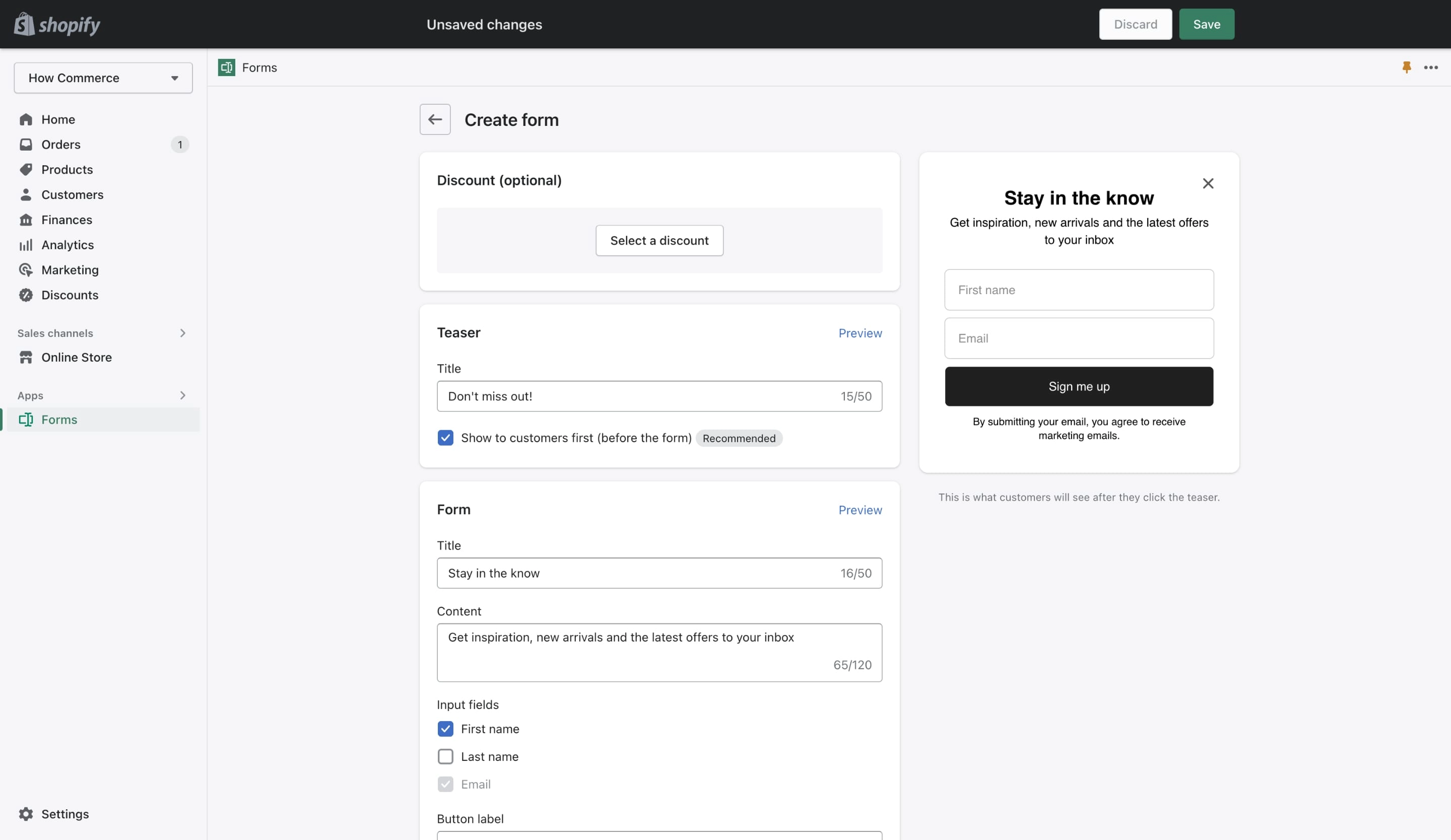Click the Button label input field
The height and width of the screenshot is (840, 1451).
659,835
